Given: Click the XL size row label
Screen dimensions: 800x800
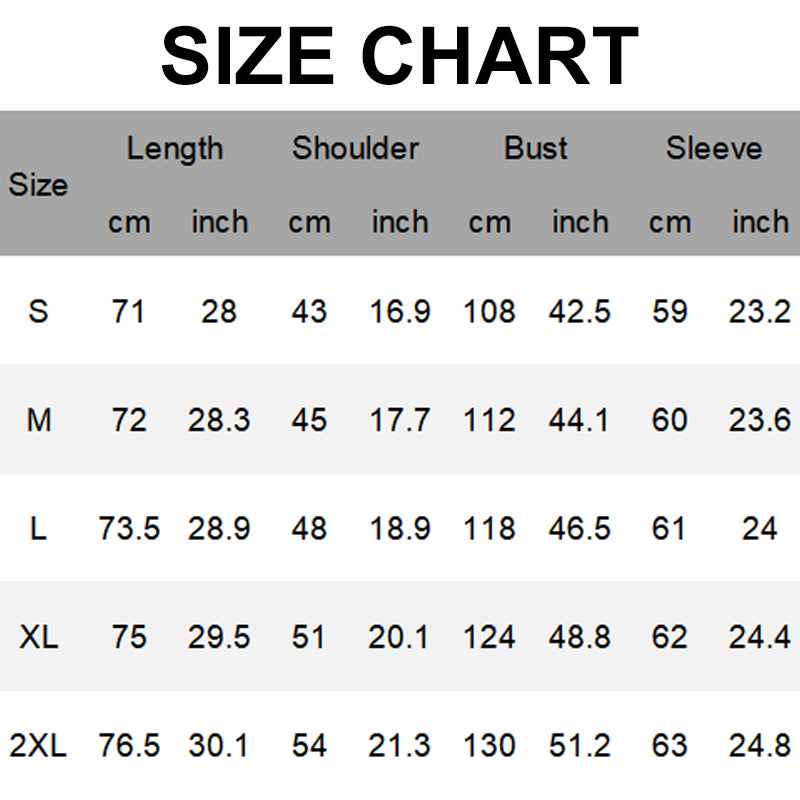Looking at the screenshot, I should [38, 637].
